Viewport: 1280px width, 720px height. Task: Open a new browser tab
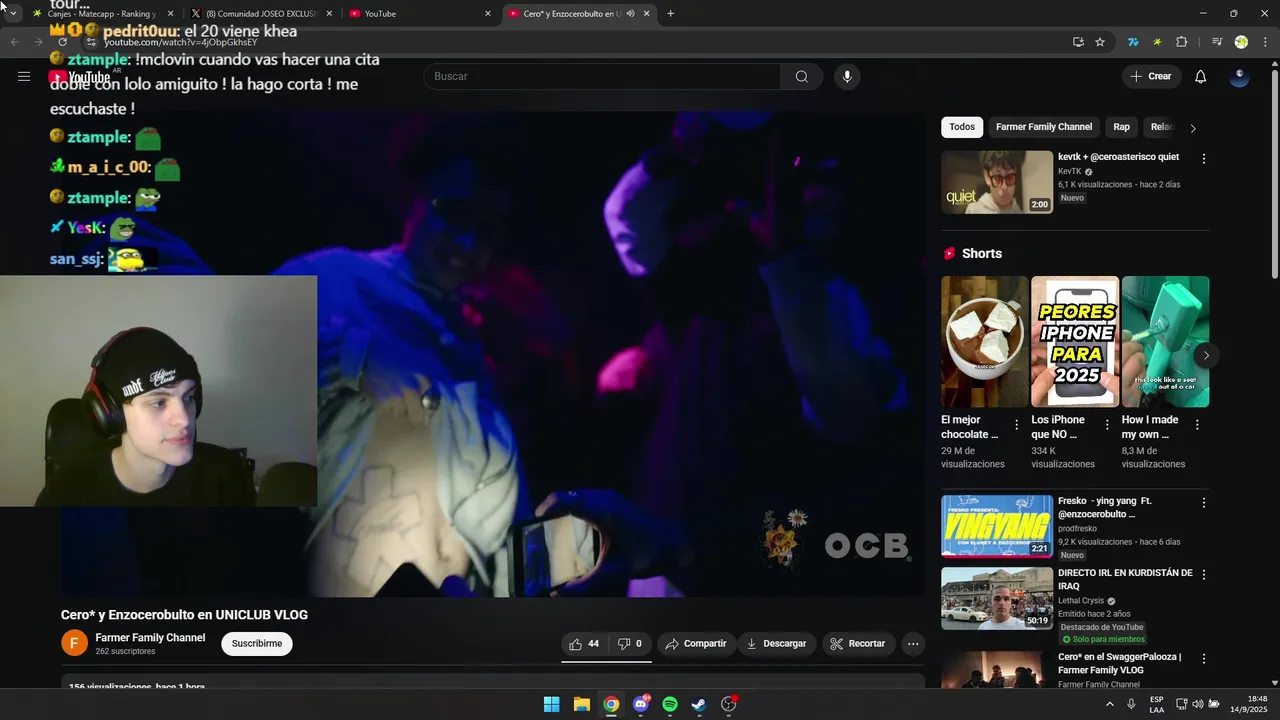[670, 13]
